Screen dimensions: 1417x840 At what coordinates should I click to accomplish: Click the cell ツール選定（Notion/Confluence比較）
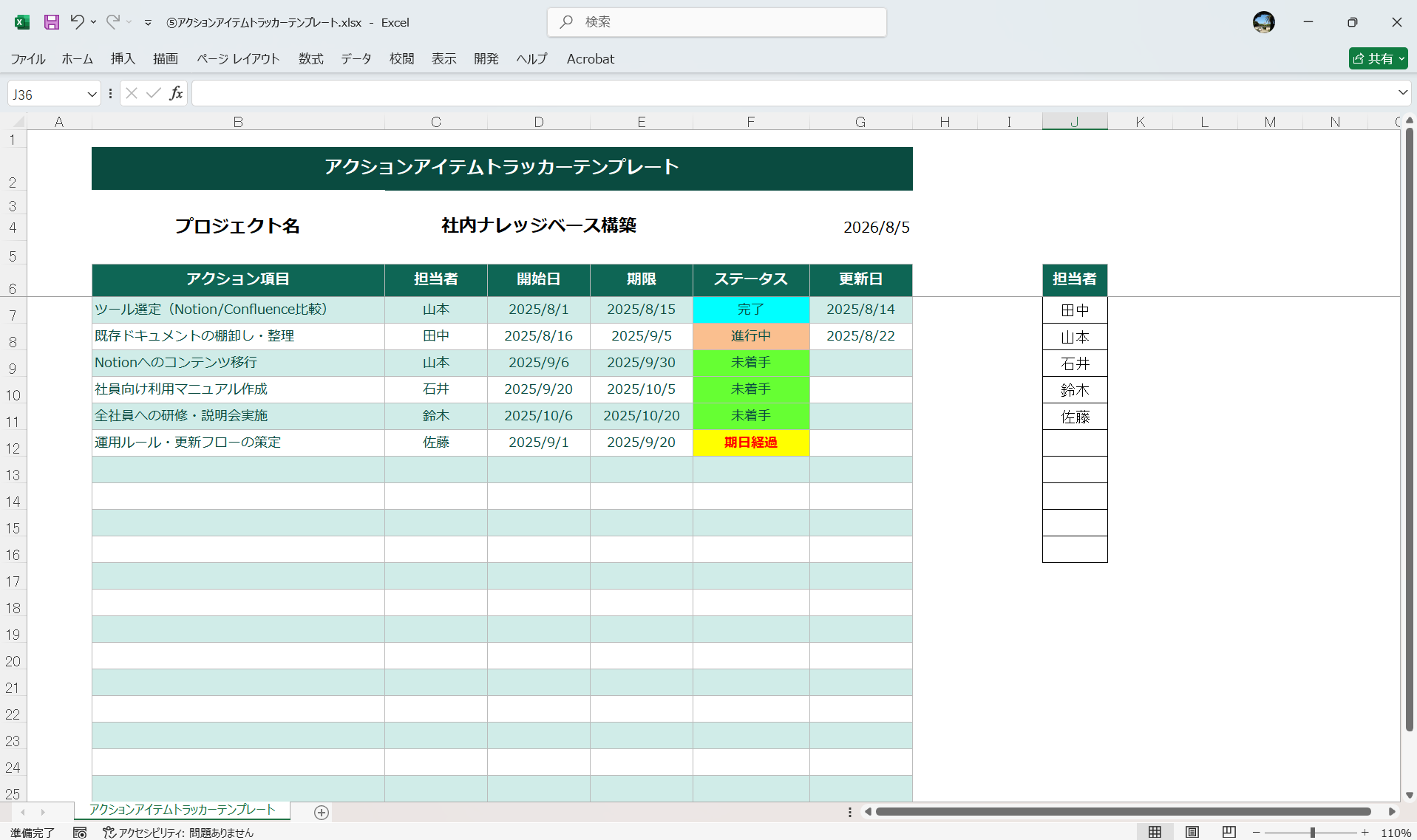238,310
